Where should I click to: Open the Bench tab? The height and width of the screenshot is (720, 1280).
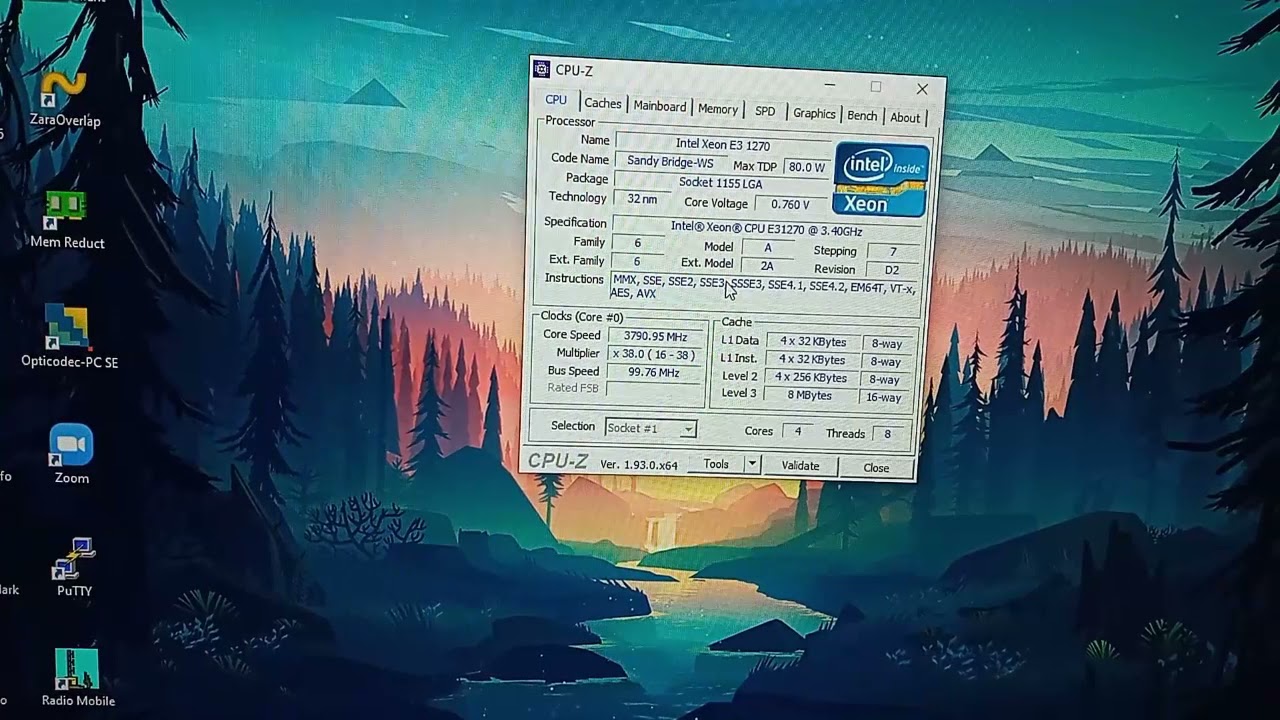coord(862,116)
